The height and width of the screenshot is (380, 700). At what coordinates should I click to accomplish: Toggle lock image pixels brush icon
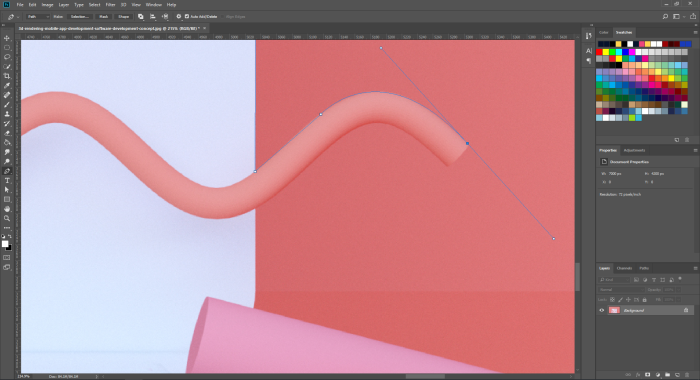coord(620,300)
